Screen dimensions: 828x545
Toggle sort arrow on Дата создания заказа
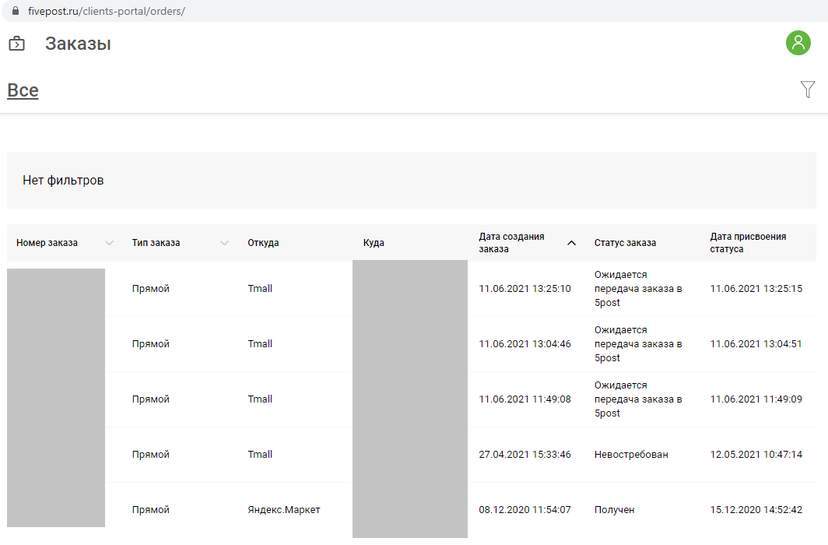point(571,243)
